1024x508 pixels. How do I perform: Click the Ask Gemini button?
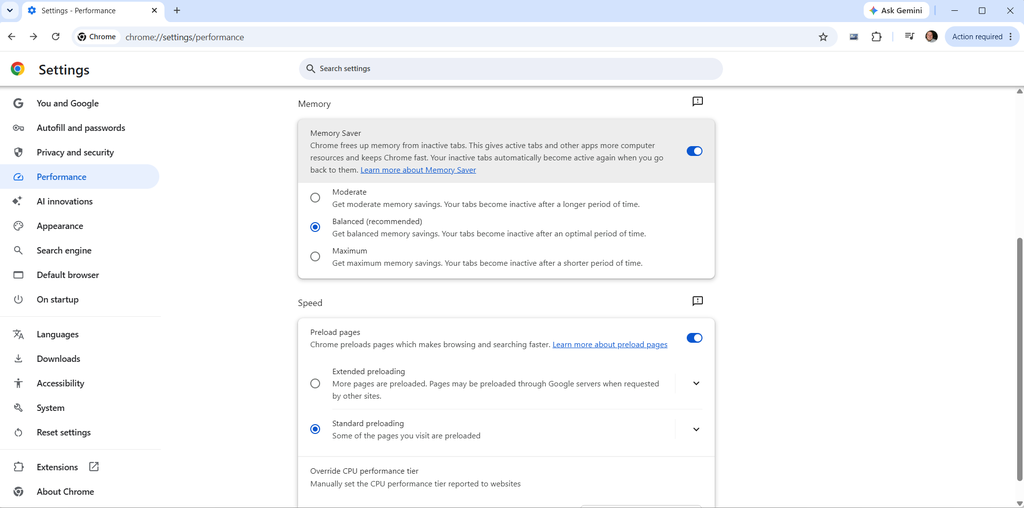895,10
